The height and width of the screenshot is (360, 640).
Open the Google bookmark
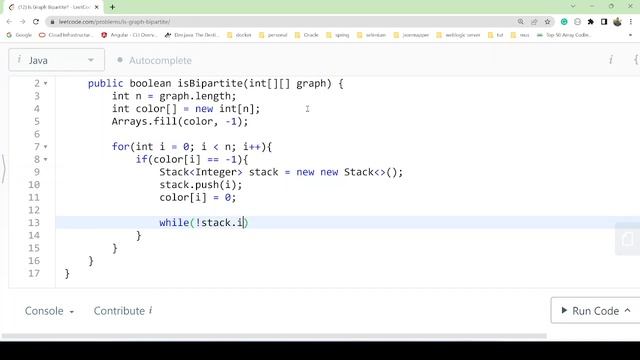[x=19, y=35]
